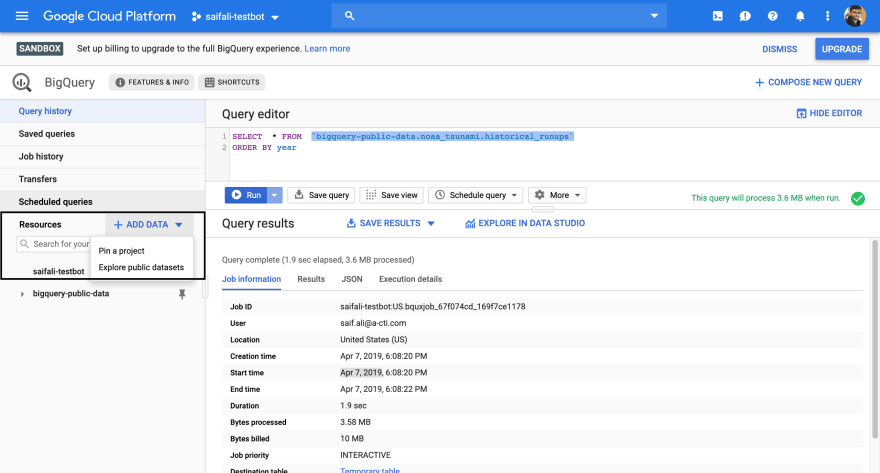Viewport: 880px width, 473px height.
Task: Click EXPLORE IN DATA STUDIO
Action: pyautogui.click(x=525, y=223)
